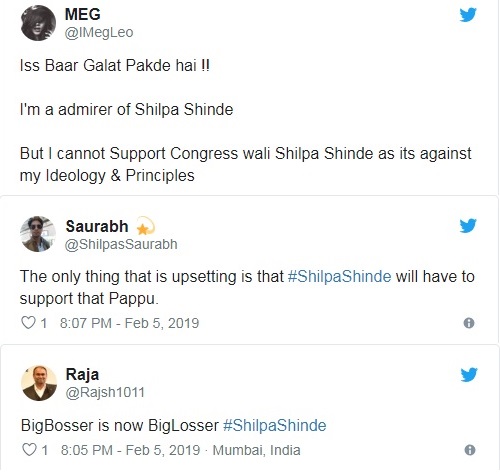Visit the @ShilpasSaurabh handle
This screenshot has height=475, width=500.
121,244
